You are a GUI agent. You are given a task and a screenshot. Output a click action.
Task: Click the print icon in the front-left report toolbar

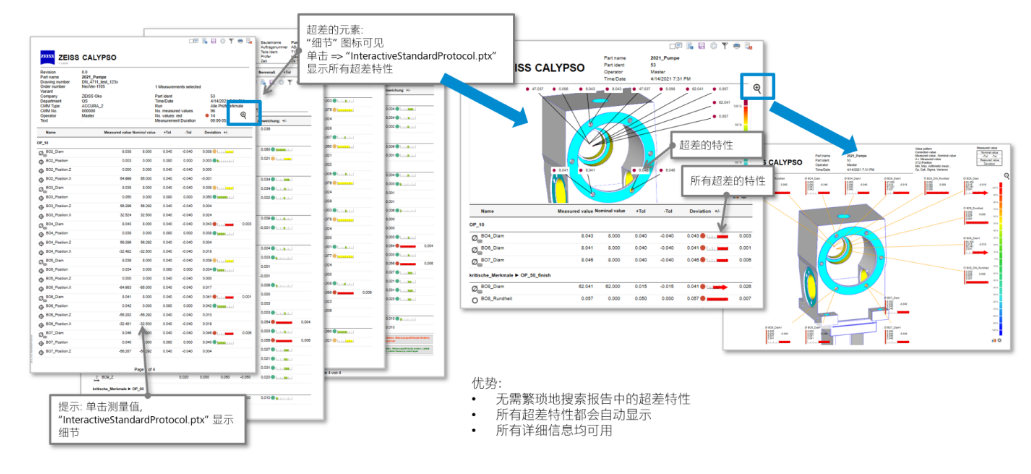(x=240, y=41)
